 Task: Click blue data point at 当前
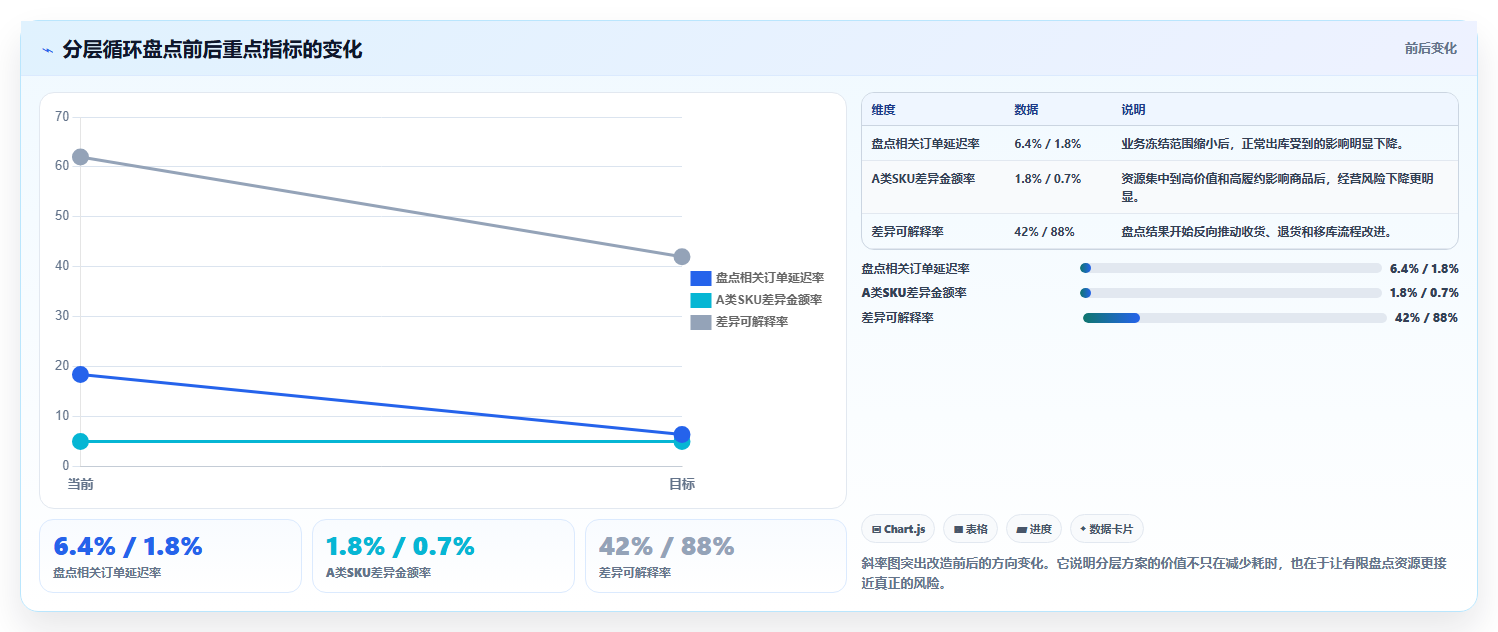[x=80, y=375]
